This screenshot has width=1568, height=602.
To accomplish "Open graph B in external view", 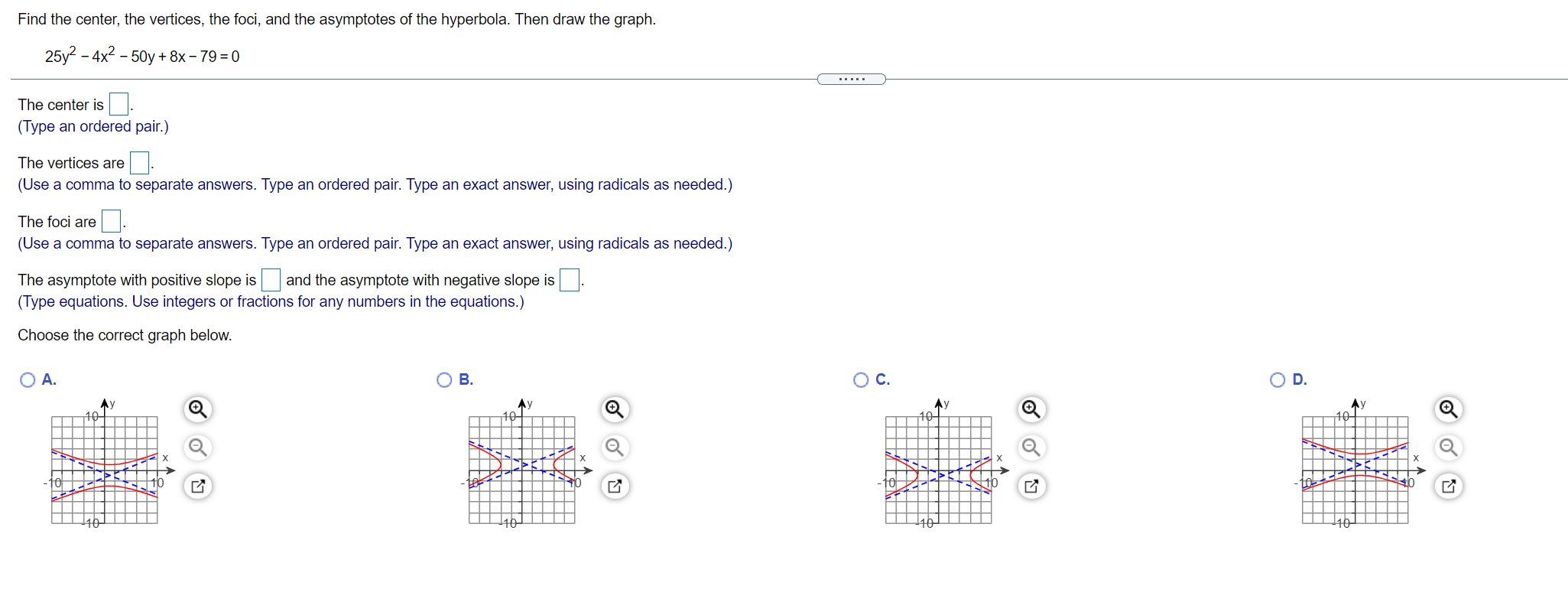I will (614, 486).
